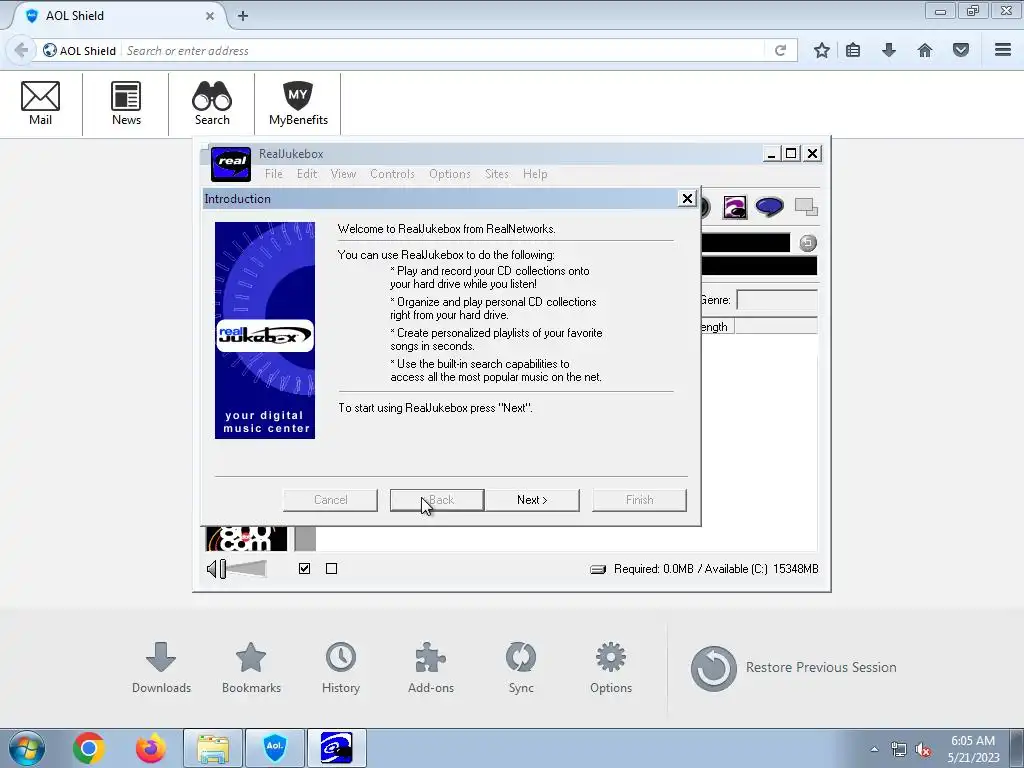Image resolution: width=1024 pixels, height=768 pixels.
Task: Close the Introduction dialog
Action: pos(687,199)
